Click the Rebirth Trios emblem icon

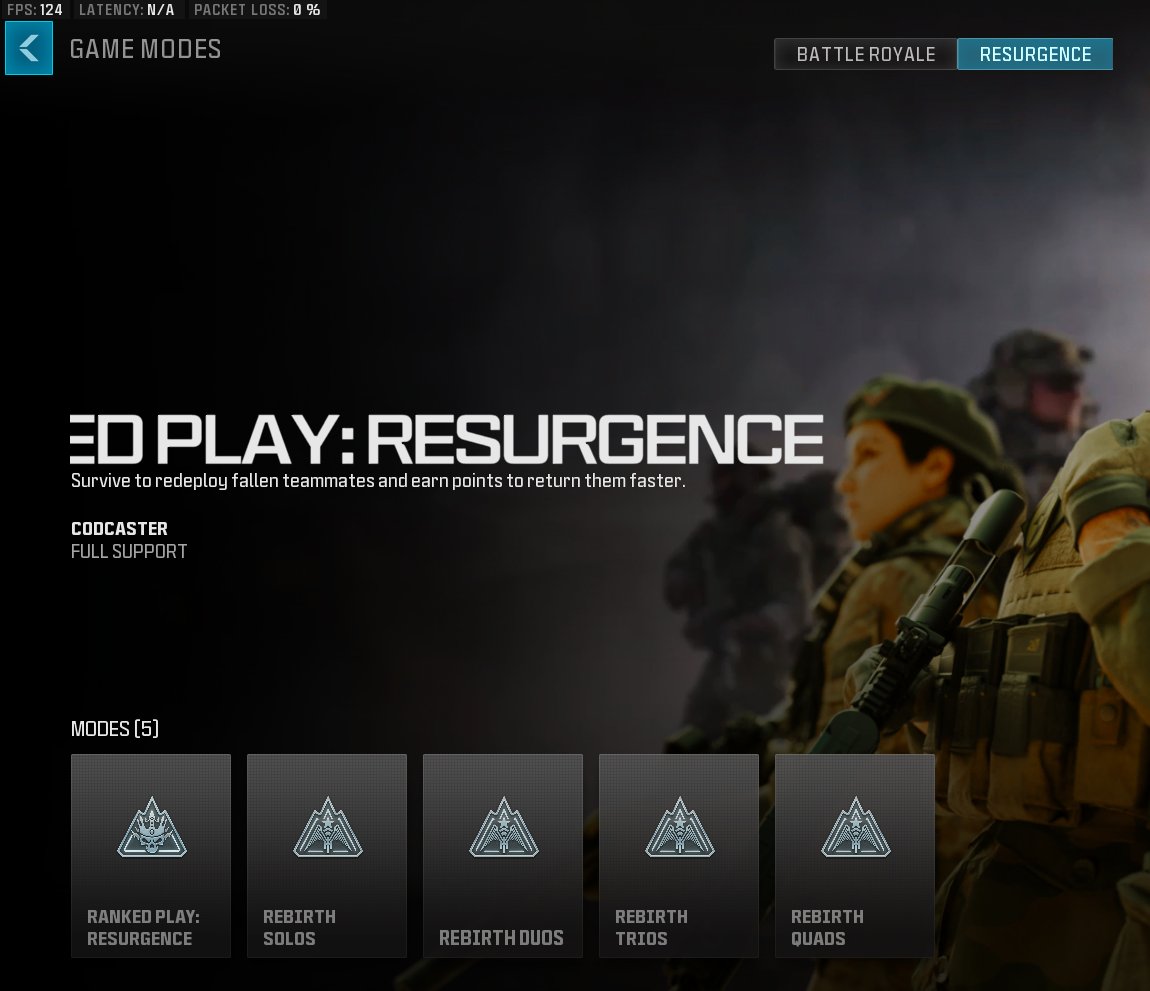point(680,827)
